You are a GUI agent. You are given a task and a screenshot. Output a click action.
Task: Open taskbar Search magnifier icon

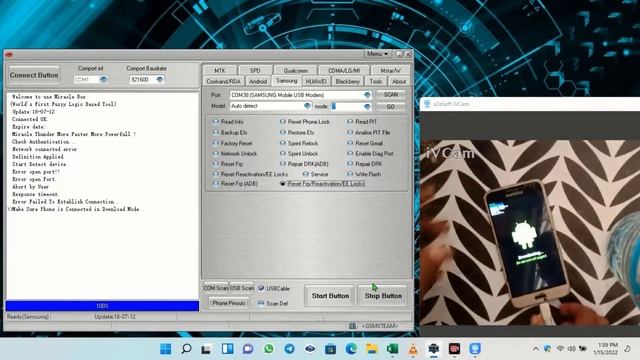(186, 349)
